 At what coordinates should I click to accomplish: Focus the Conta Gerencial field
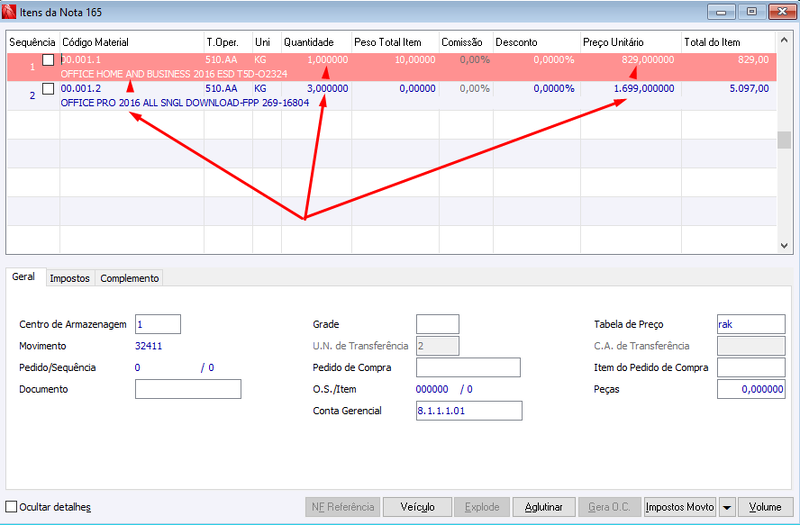tap(469, 411)
